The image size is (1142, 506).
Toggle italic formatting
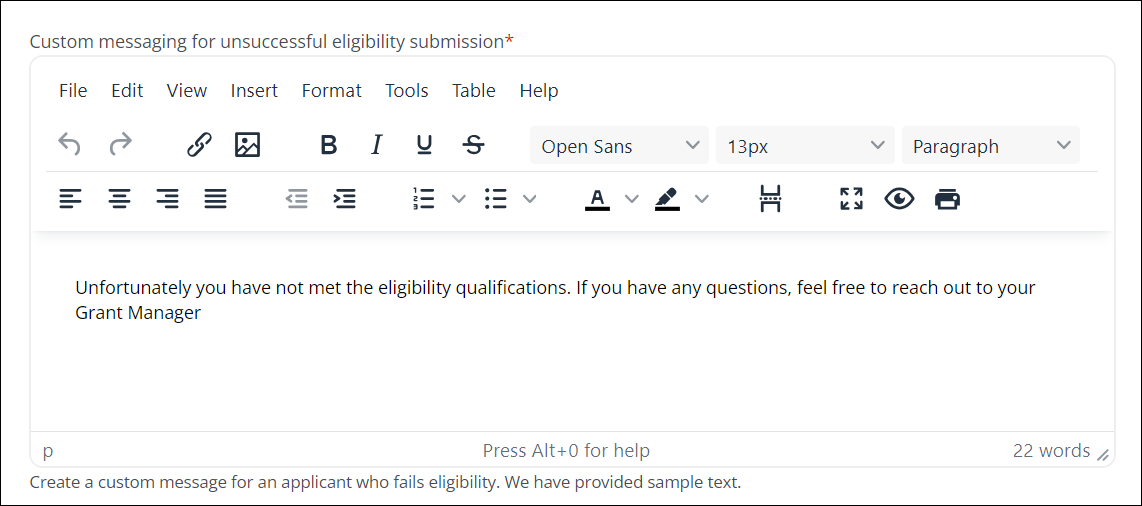pyautogui.click(x=377, y=146)
